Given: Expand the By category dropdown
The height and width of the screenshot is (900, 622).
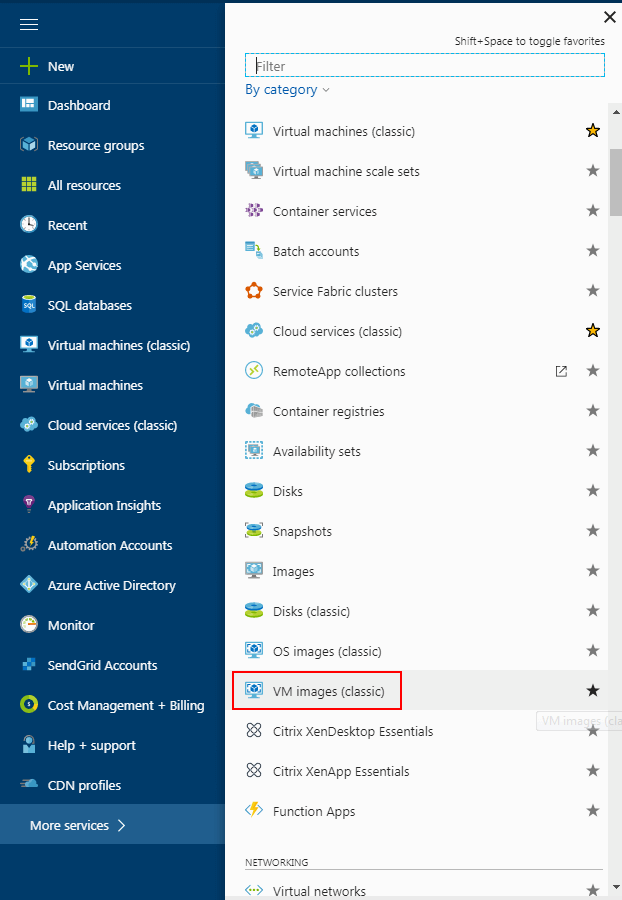Looking at the screenshot, I should [x=287, y=90].
